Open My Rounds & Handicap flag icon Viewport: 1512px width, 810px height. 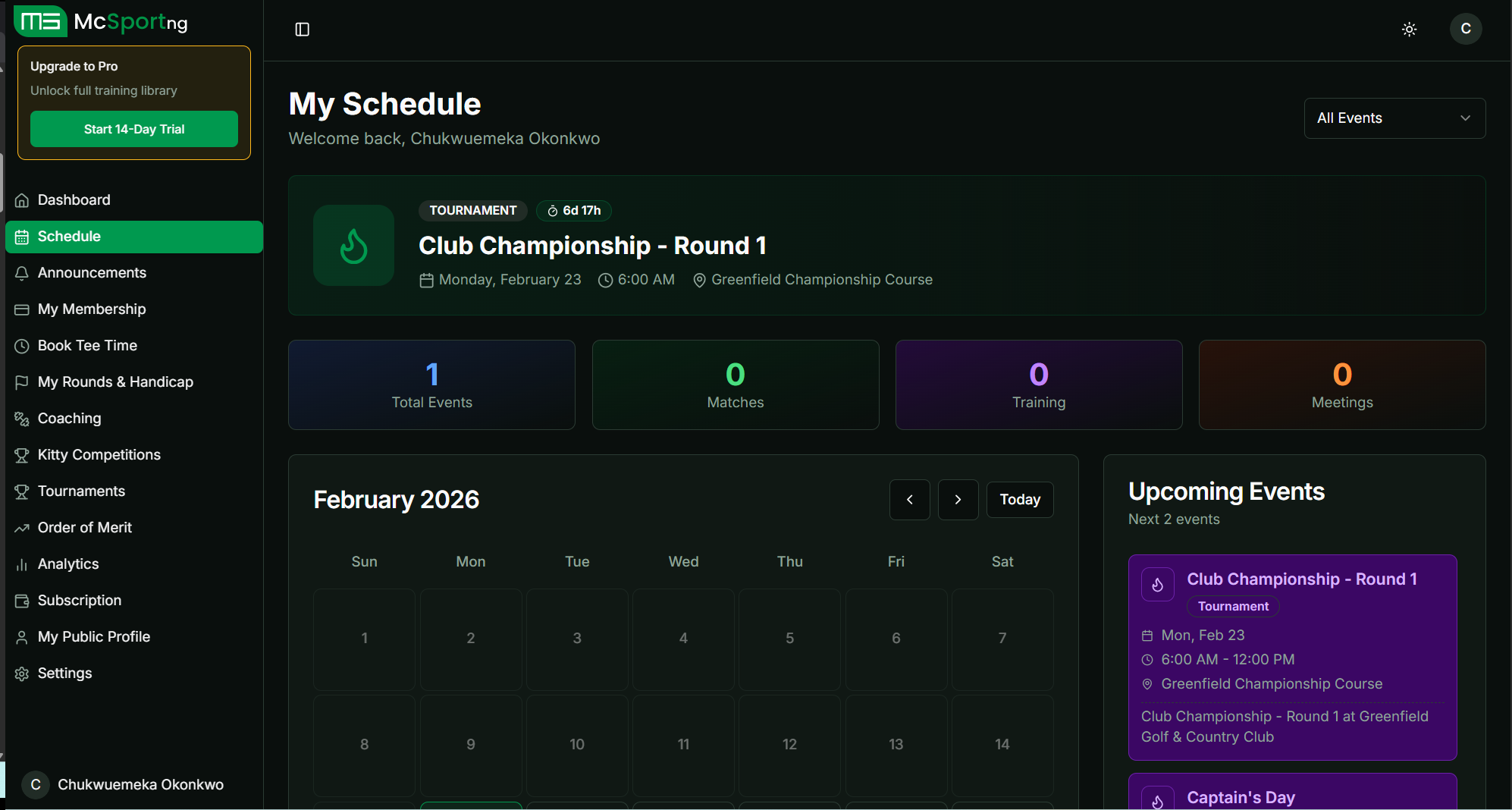pyautogui.click(x=23, y=381)
